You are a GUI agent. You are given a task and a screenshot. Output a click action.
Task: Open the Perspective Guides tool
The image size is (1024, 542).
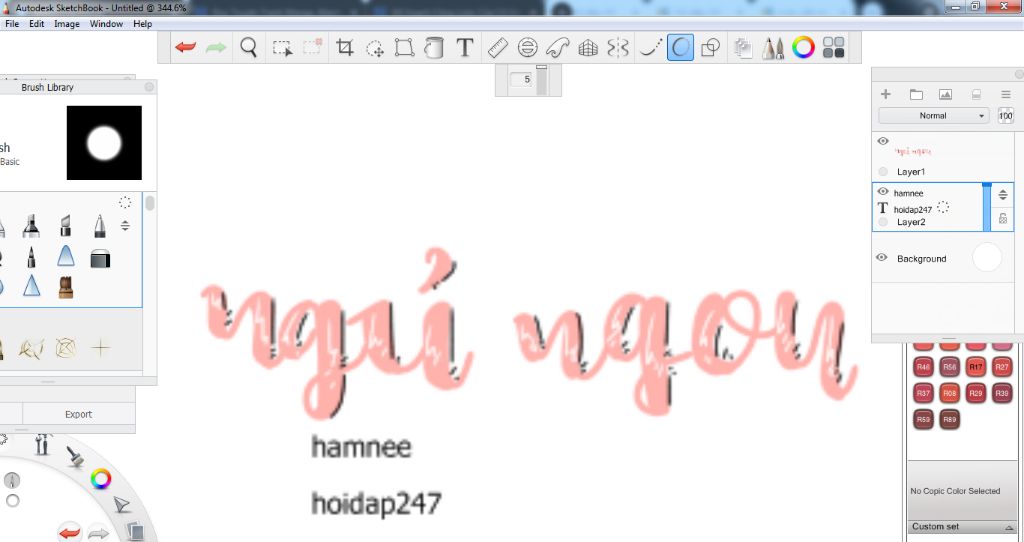click(x=588, y=48)
